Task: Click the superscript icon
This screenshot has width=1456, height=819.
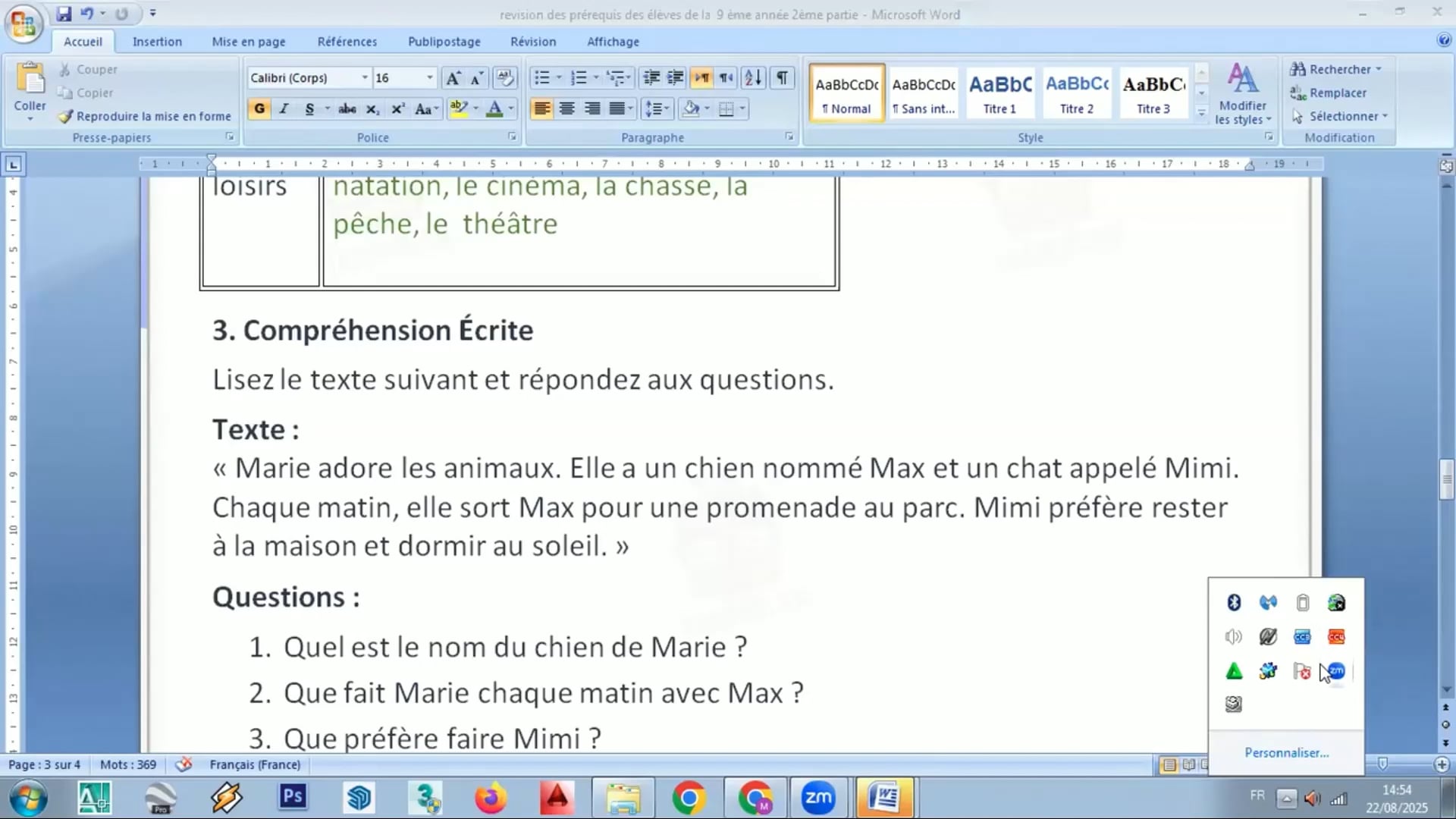Action: [x=397, y=108]
